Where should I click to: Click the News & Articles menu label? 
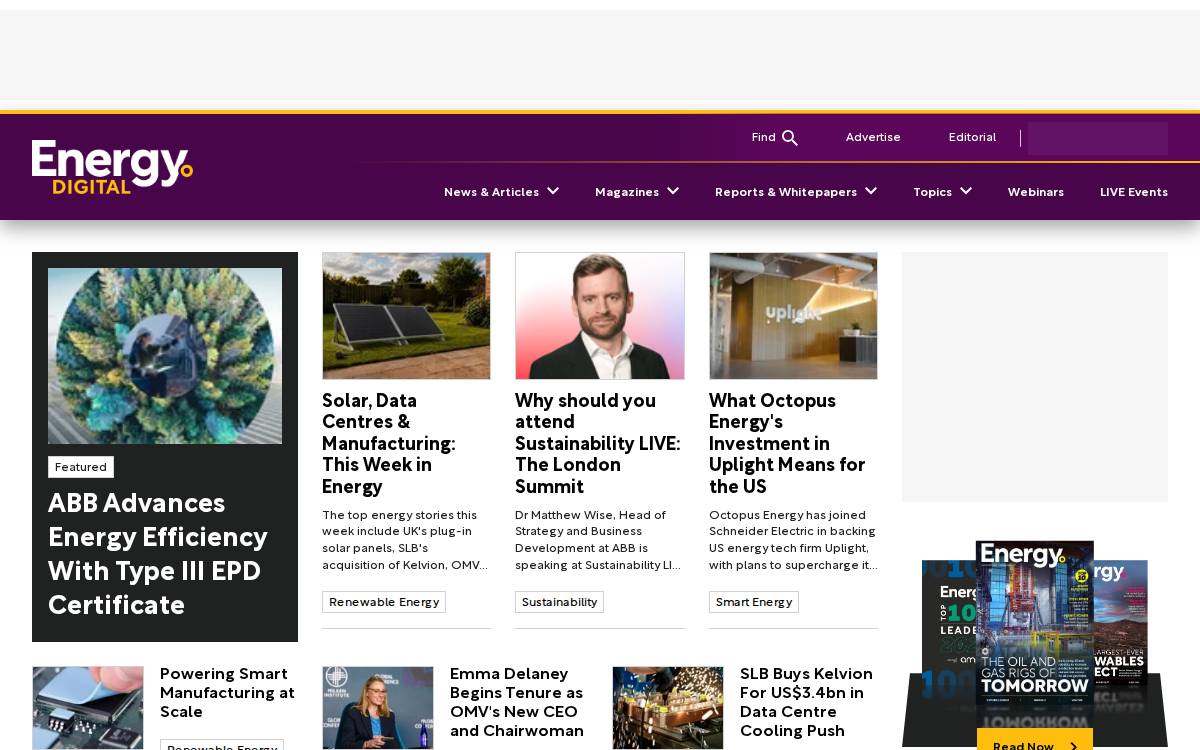491,192
